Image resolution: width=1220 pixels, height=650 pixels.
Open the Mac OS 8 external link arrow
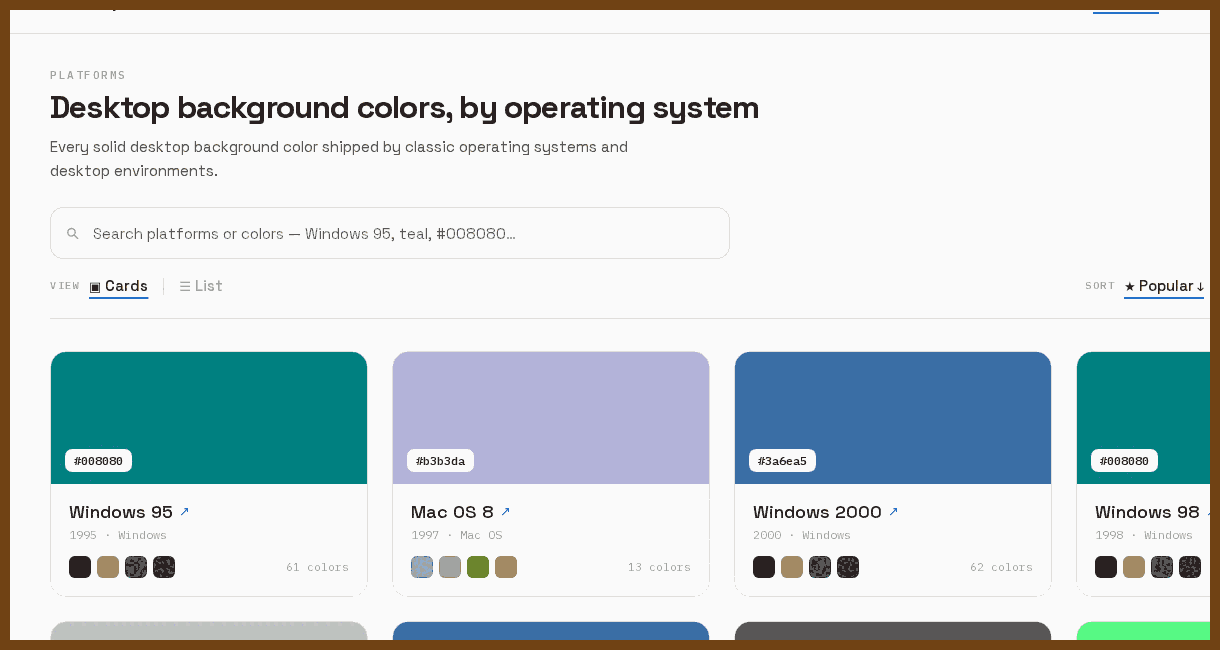505,512
